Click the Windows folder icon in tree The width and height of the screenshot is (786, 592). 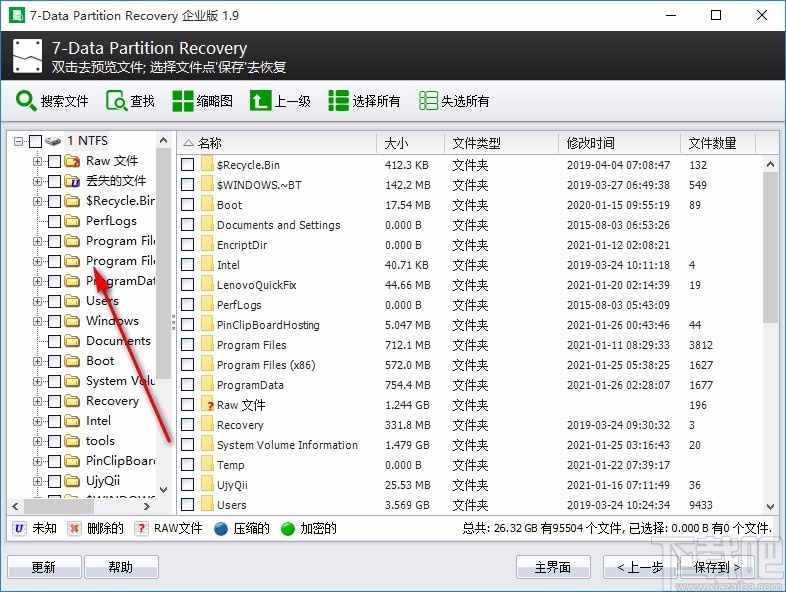(x=72, y=321)
